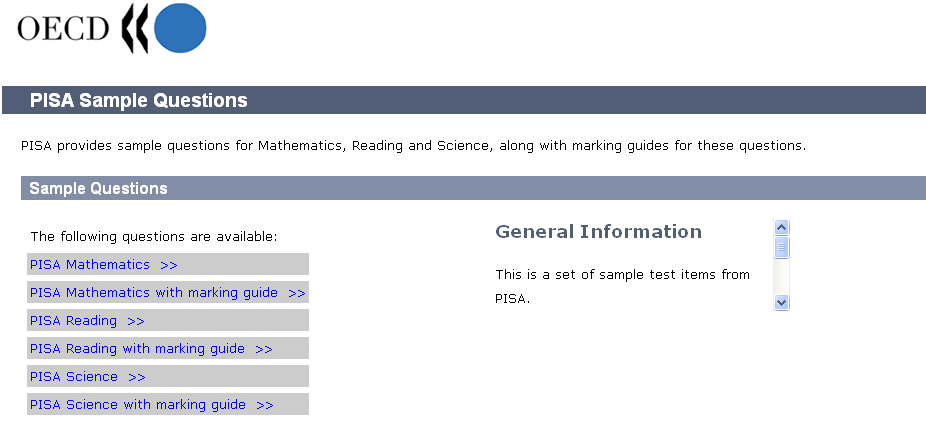The image size is (926, 442).
Task: Select the Sample Questions section header
Action: [x=98, y=188]
